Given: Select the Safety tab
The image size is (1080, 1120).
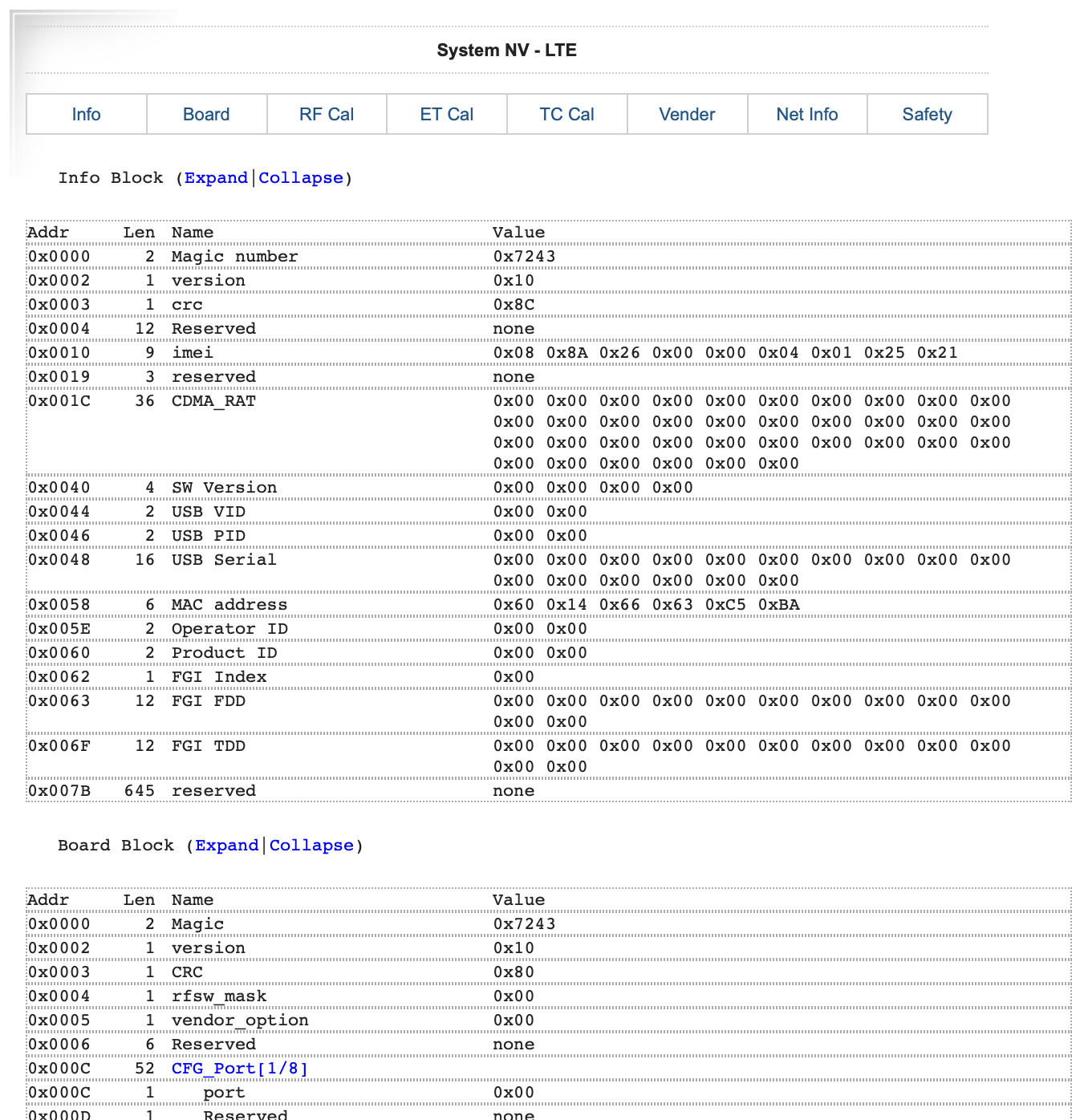Looking at the screenshot, I should (927, 115).
